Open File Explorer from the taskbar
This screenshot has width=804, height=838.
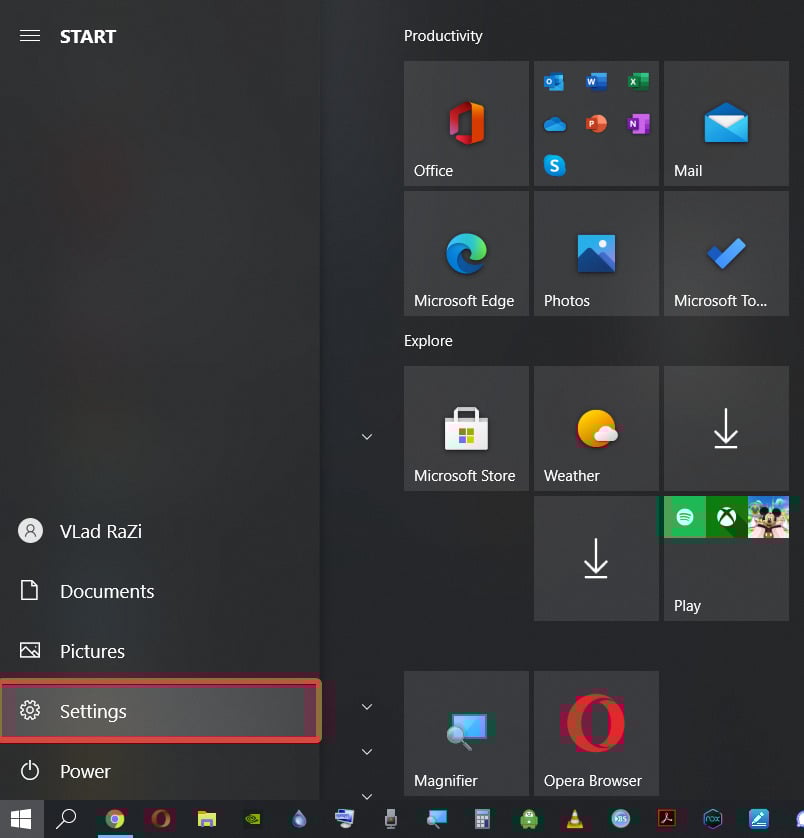coord(207,819)
